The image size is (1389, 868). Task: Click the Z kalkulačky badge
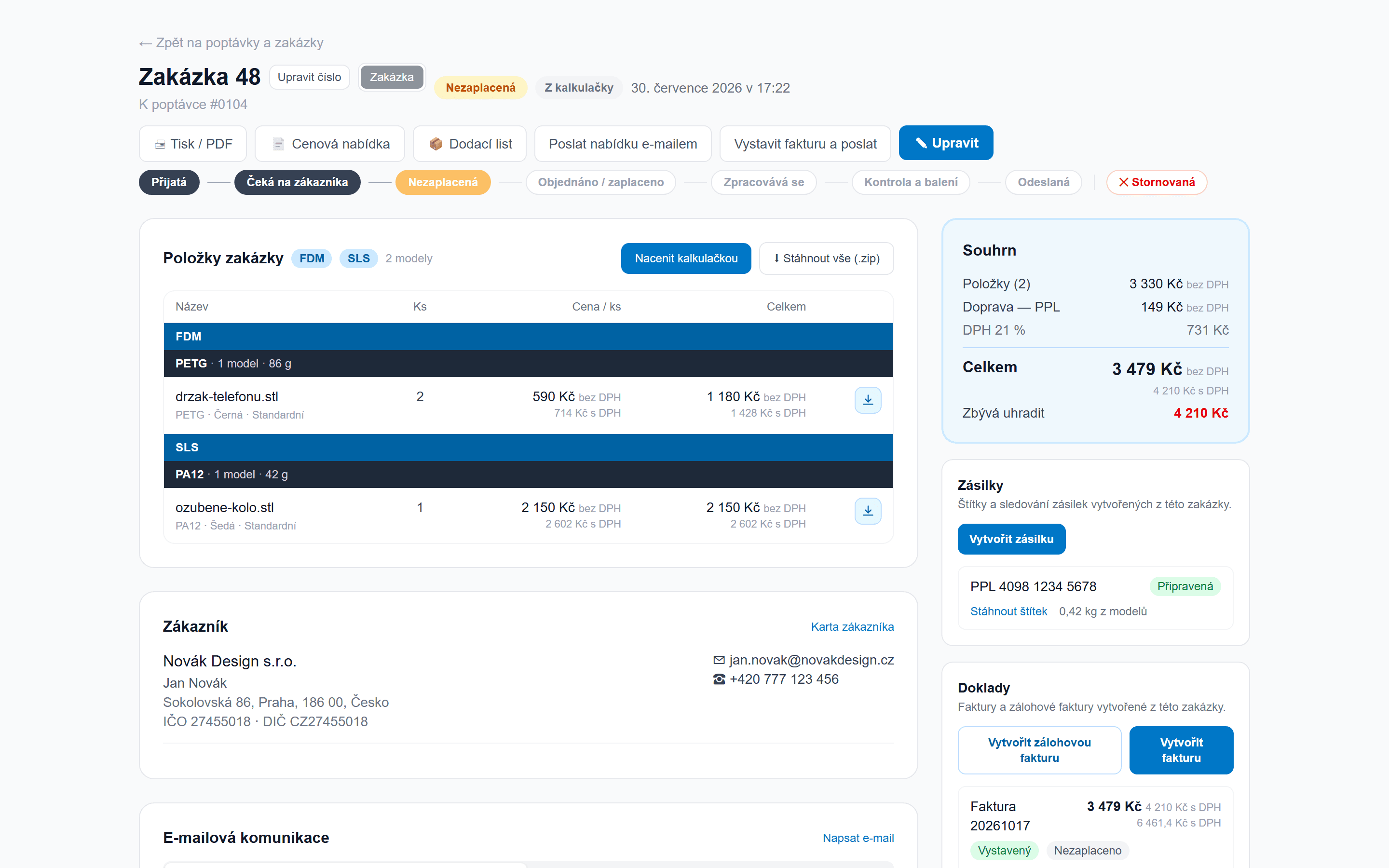[x=579, y=88]
